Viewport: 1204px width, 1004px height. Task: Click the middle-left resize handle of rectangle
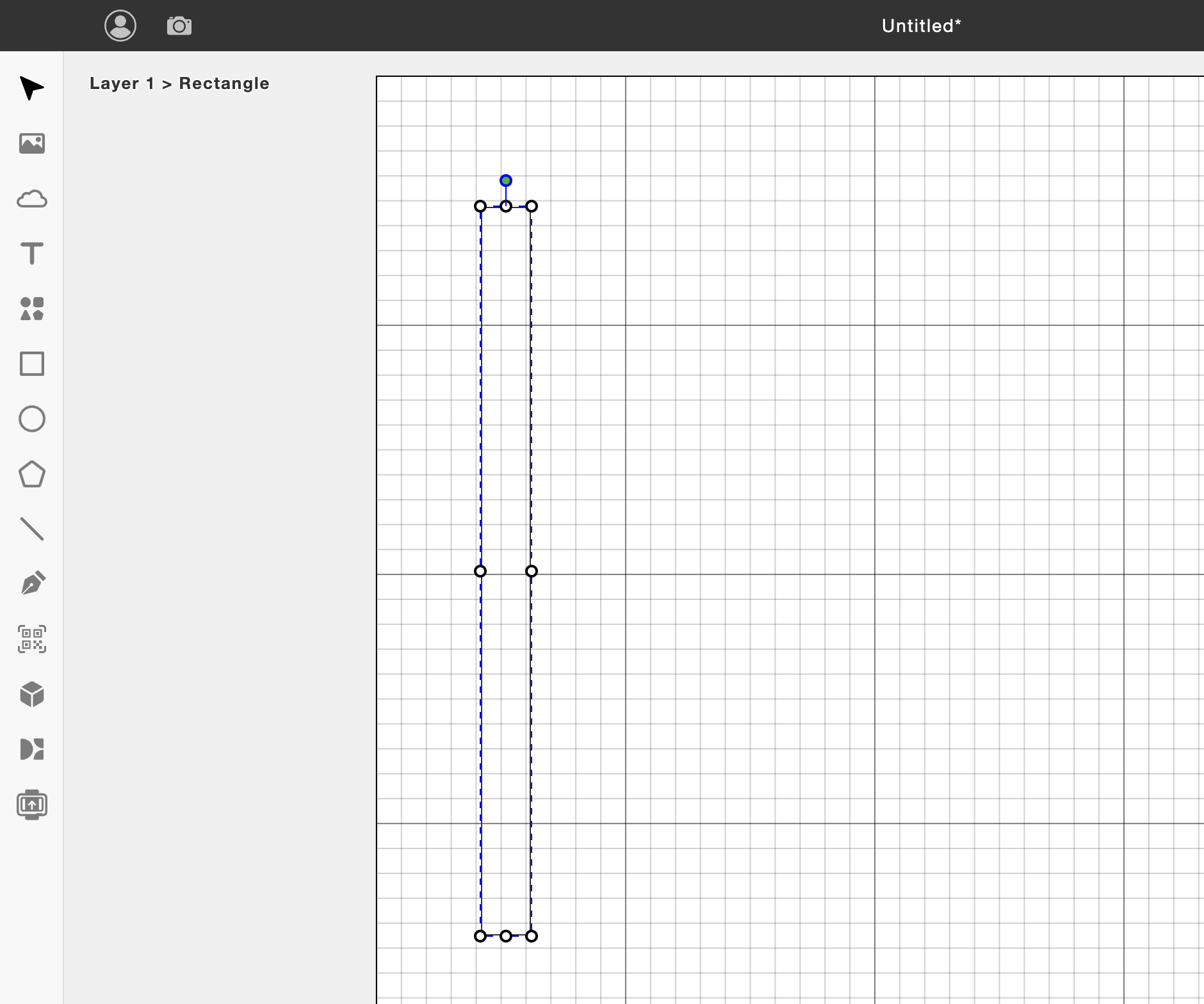click(x=480, y=571)
